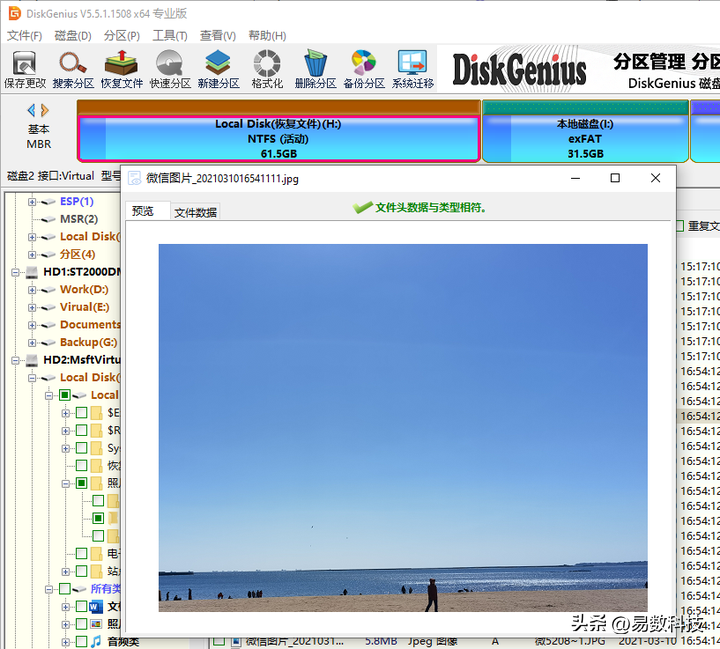Click the beach photo preview image
The width and height of the screenshot is (720, 649).
[403, 428]
